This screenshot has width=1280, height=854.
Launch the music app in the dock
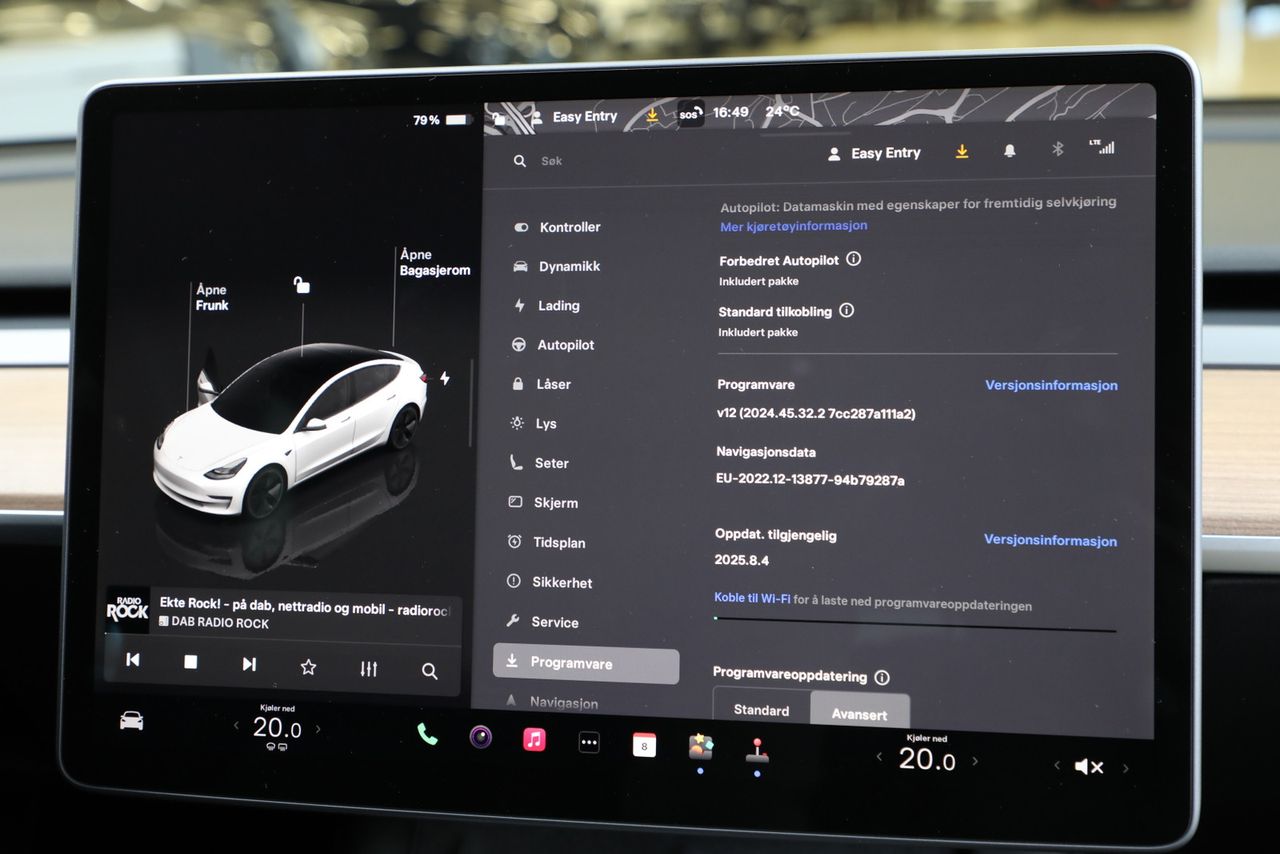point(535,739)
